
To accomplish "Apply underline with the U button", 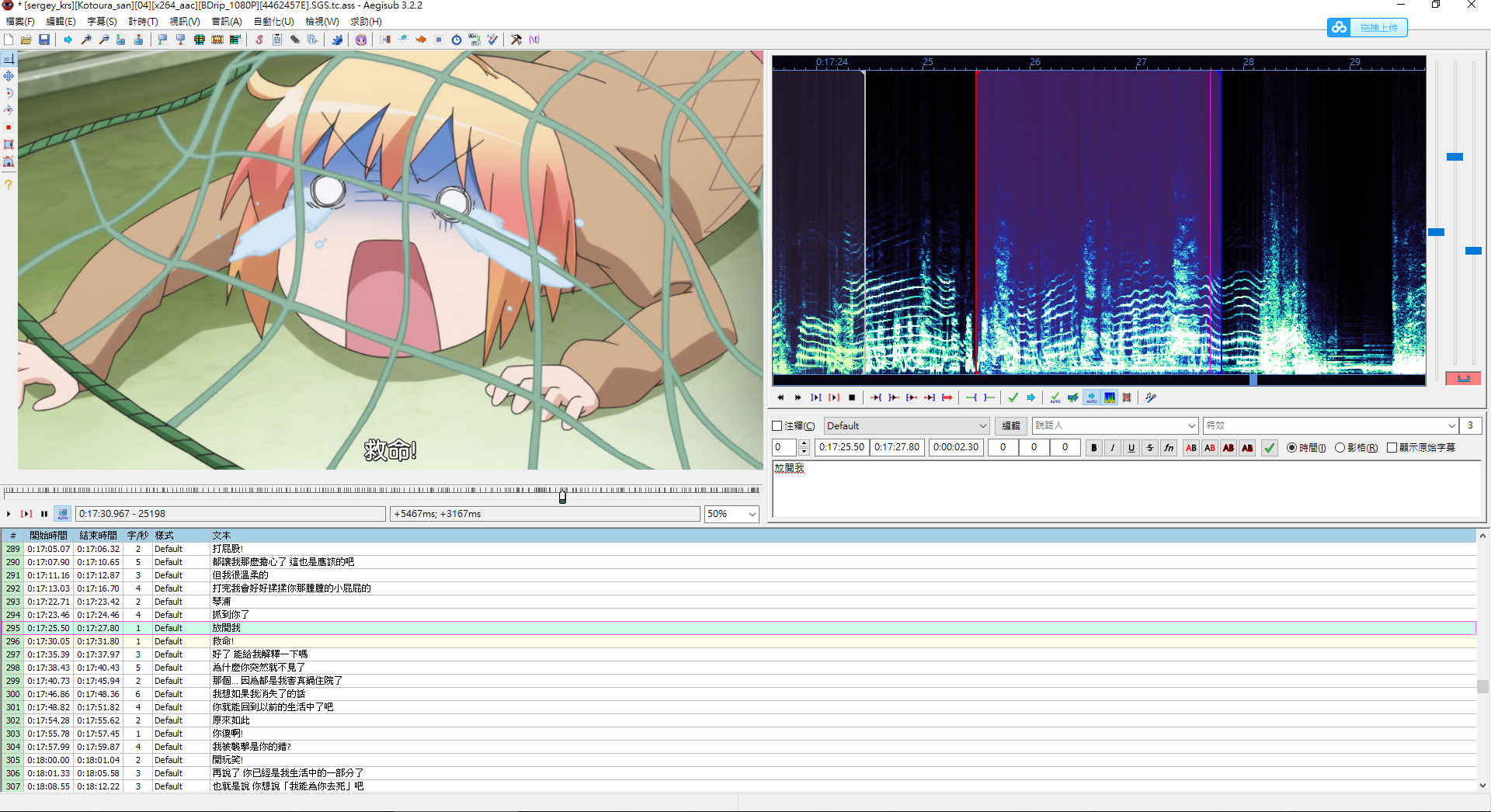I will tap(1131, 448).
